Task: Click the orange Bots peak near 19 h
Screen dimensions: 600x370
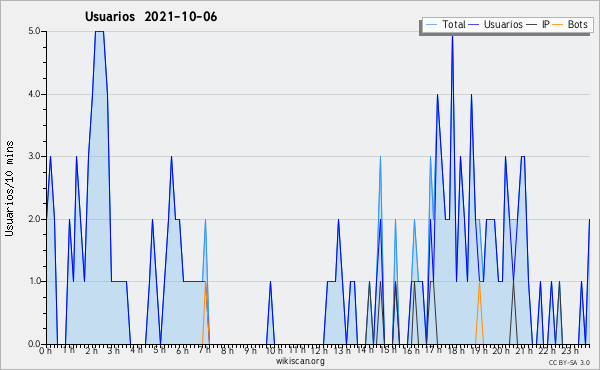Action: pyautogui.click(x=479, y=282)
